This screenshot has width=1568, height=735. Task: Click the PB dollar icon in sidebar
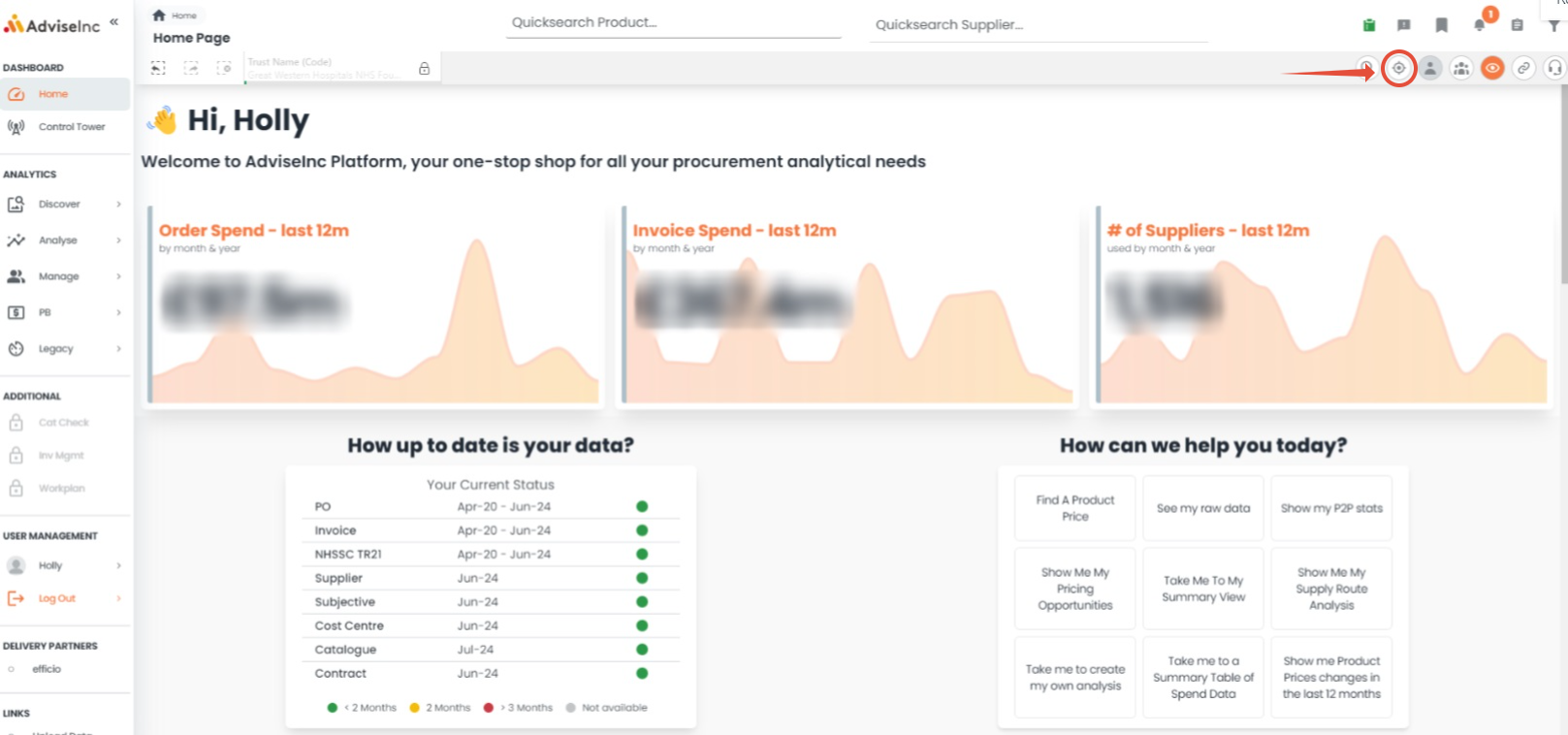(16, 312)
